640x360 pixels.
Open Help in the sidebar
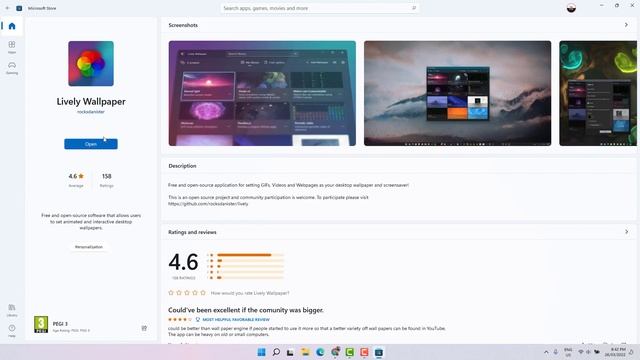(x=12, y=330)
